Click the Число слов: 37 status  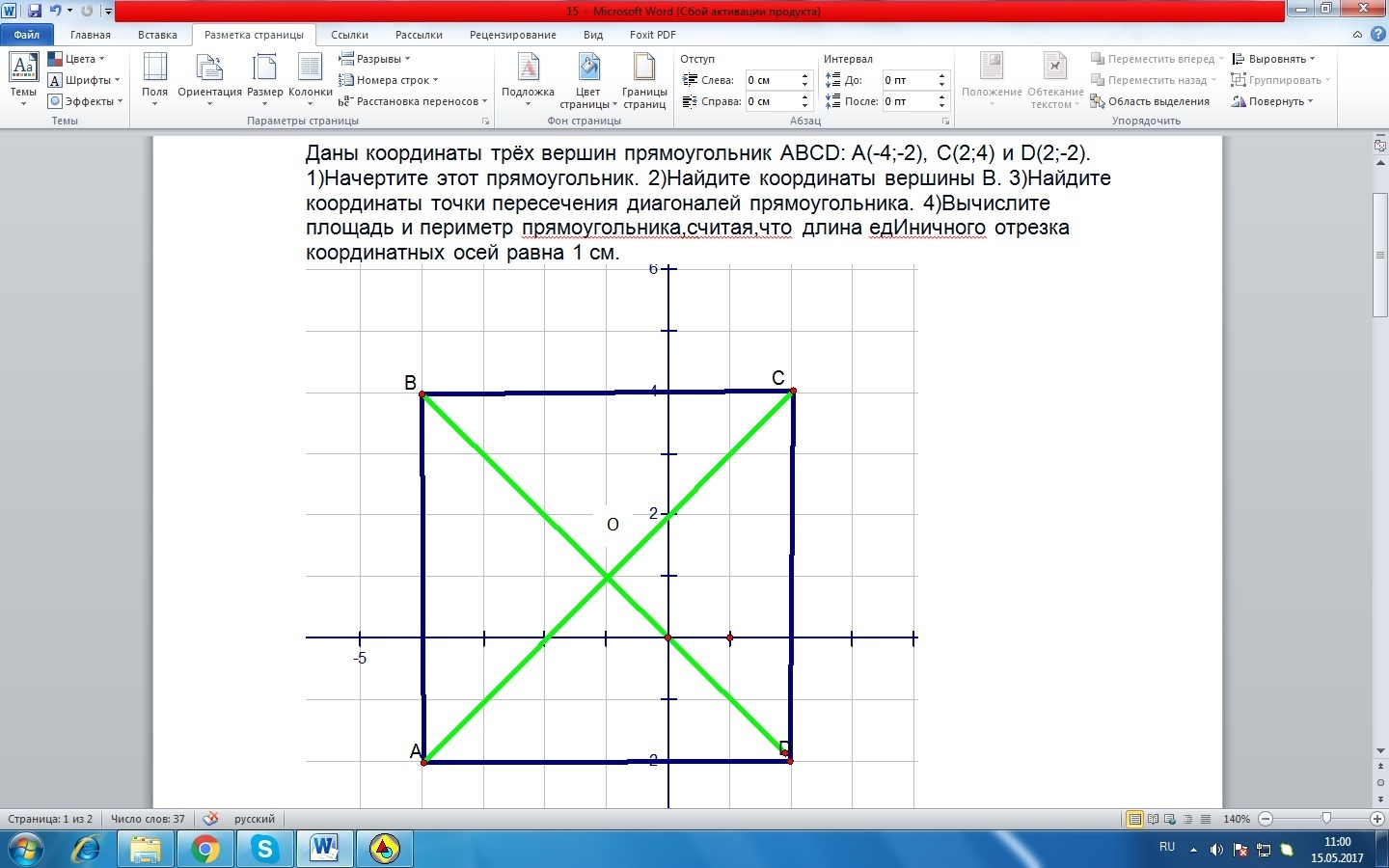click(148, 819)
